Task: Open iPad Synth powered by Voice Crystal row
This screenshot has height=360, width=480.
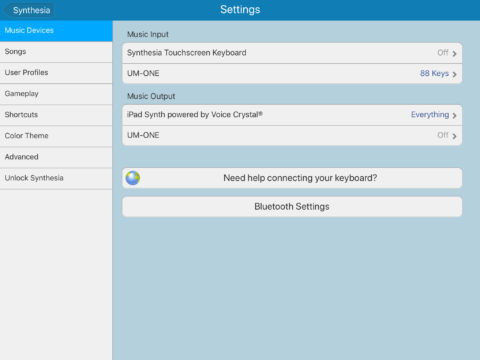Action: pyautogui.click(x=292, y=115)
